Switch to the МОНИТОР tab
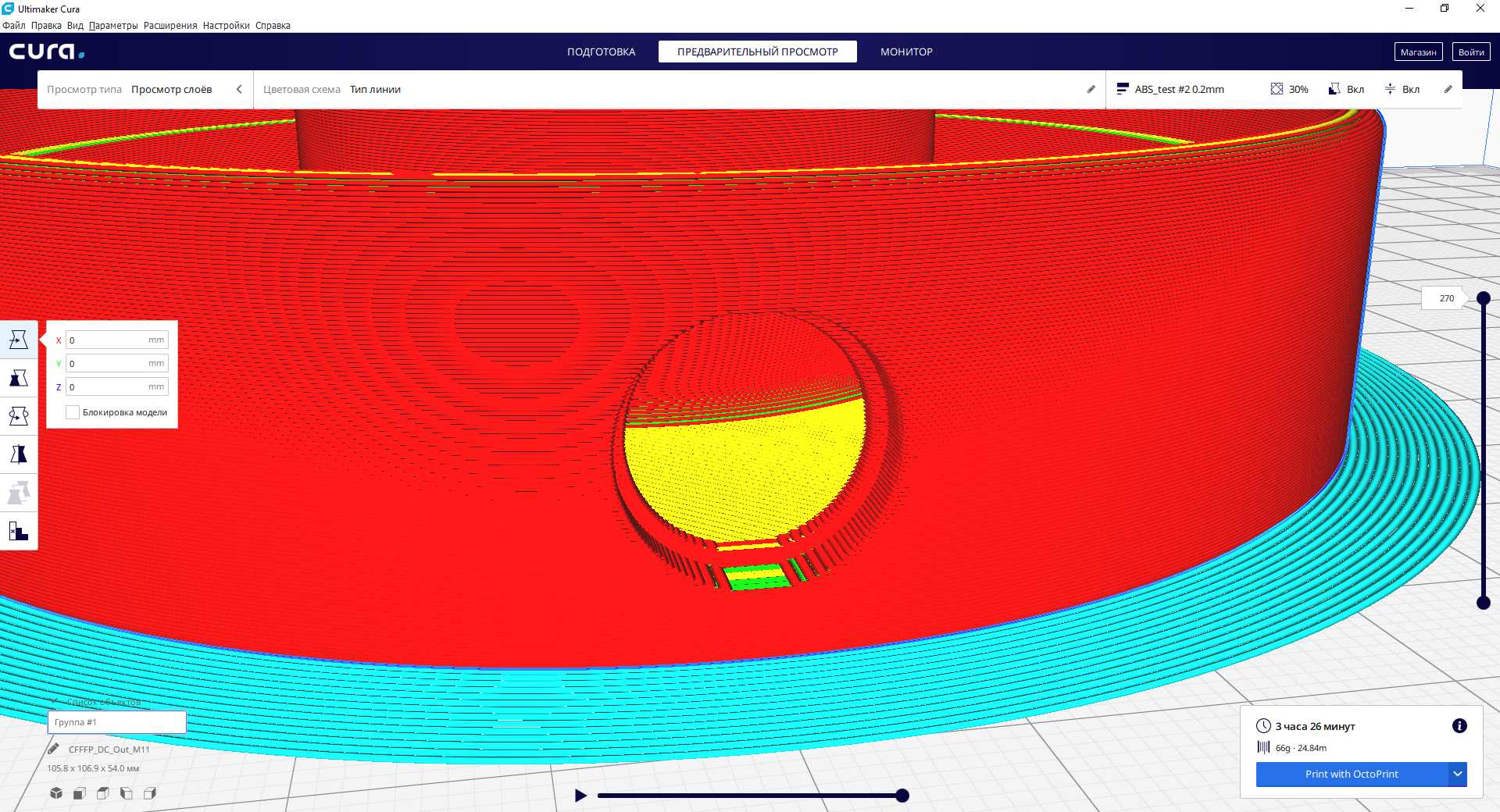 (x=906, y=52)
